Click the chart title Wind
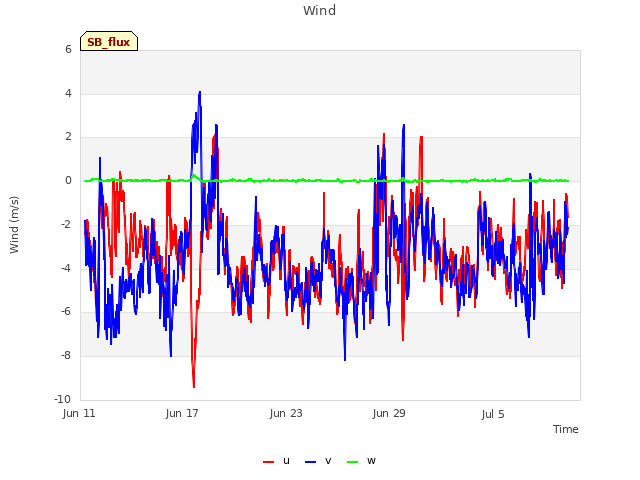Viewport: 640px width, 480px height. click(320, 10)
